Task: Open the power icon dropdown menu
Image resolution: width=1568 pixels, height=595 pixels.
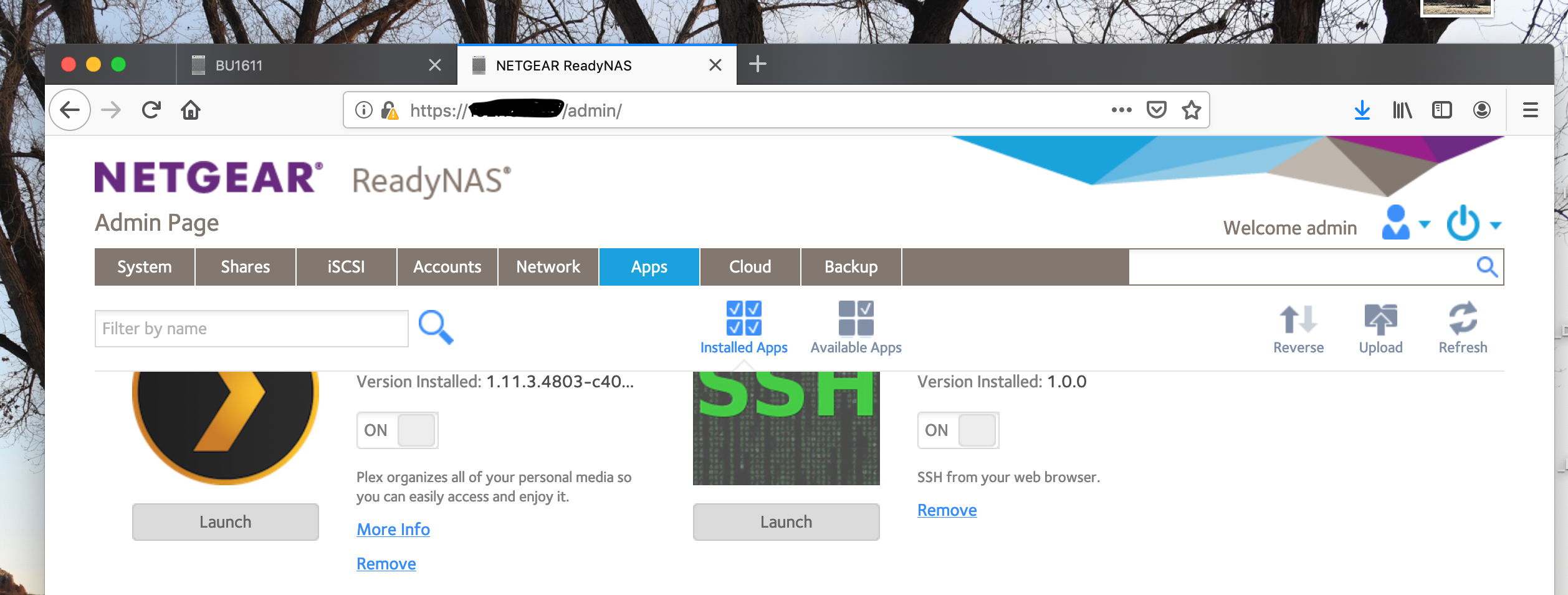Action: pos(1473,223)
